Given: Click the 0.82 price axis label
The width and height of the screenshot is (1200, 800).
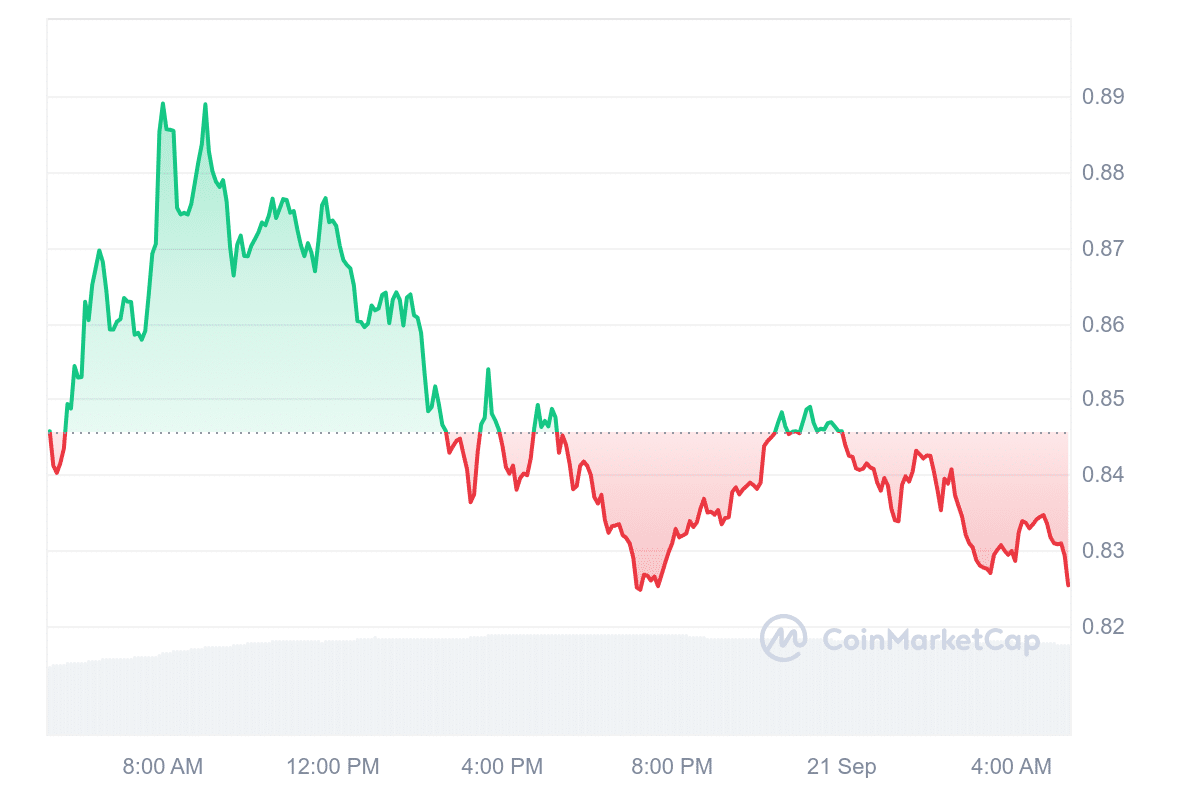Looking at the screenshot, I should coord(1103,627).
